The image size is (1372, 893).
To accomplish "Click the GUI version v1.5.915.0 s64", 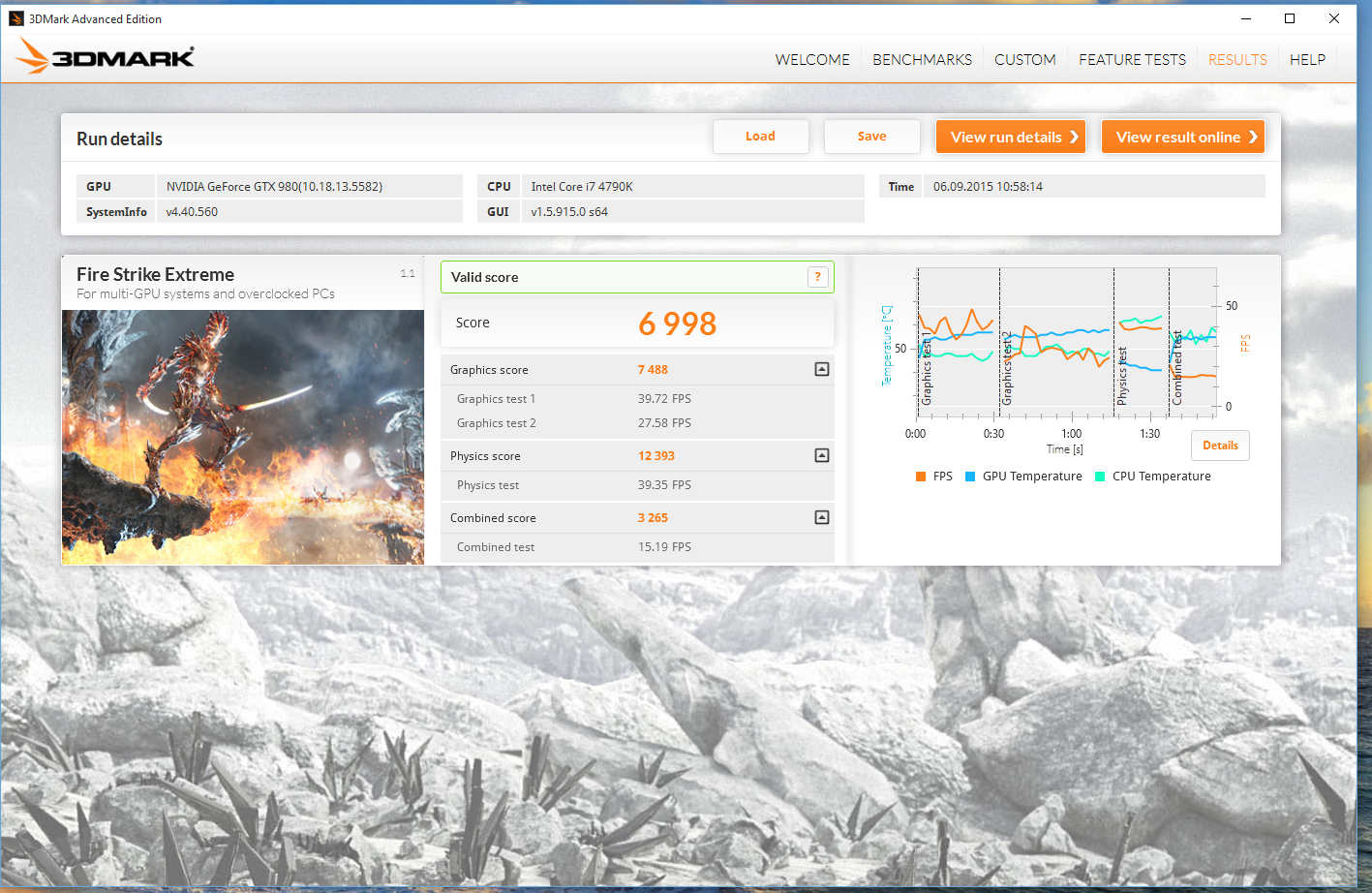I will coord(569,212).
